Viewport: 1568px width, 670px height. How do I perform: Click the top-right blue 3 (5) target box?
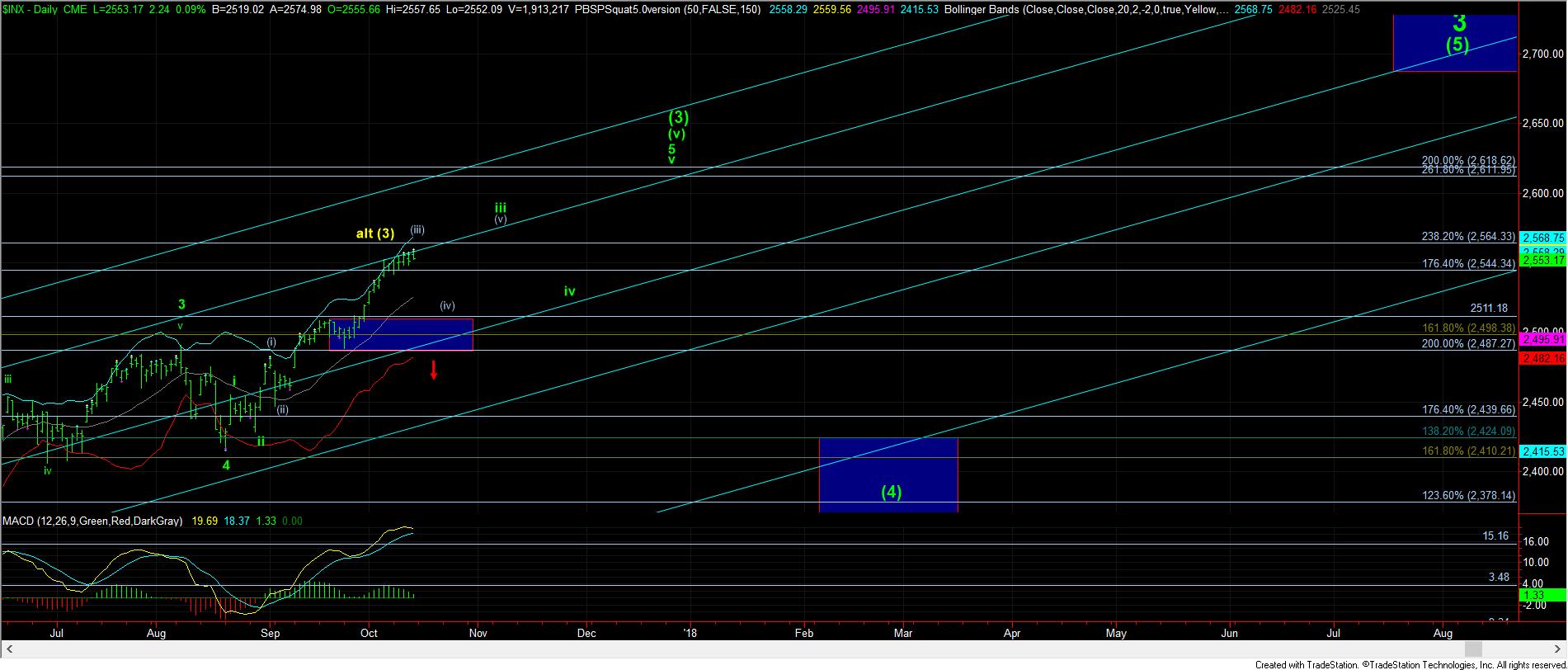pyautogui.click(x=1454, y=43)
